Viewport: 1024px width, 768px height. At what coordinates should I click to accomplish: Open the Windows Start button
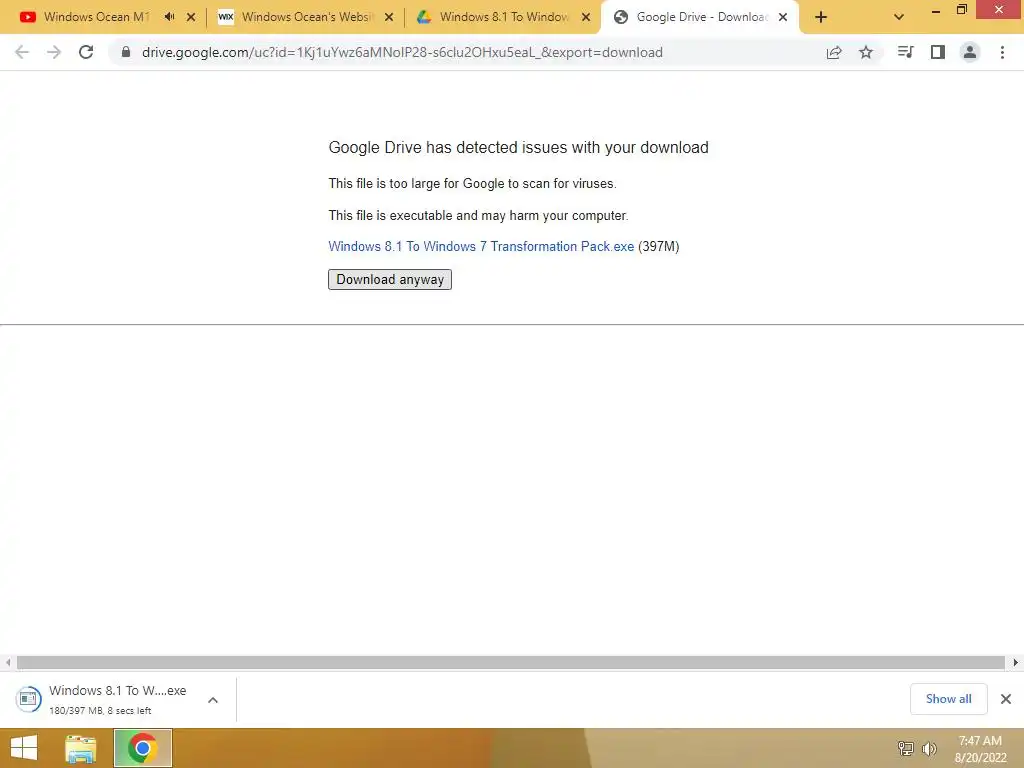(x=24, y=748)
